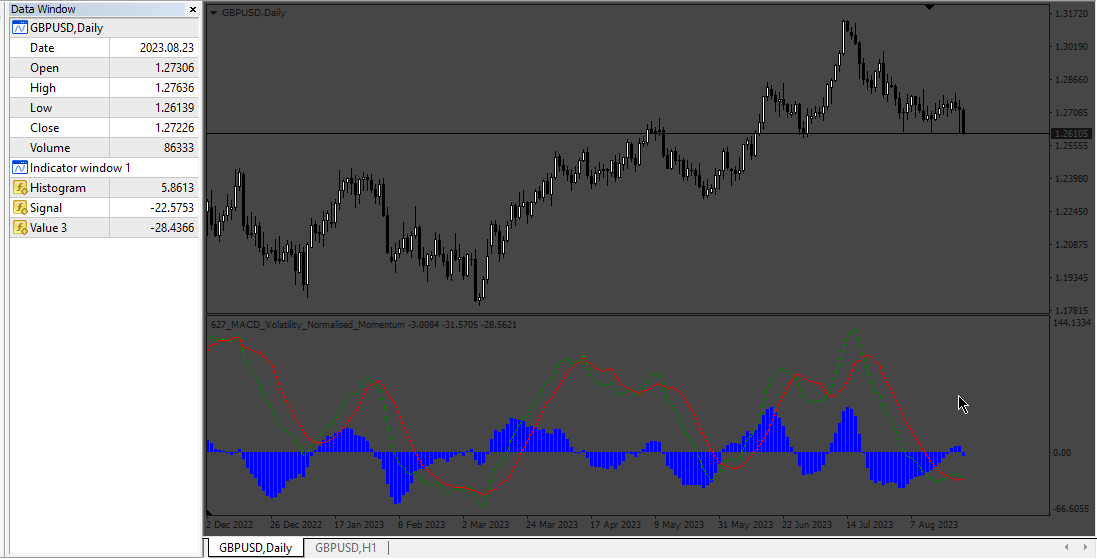Click the 7 Aug 2023 date label
The height and width of the screenshot is (559, 1097).
point(933,524)
